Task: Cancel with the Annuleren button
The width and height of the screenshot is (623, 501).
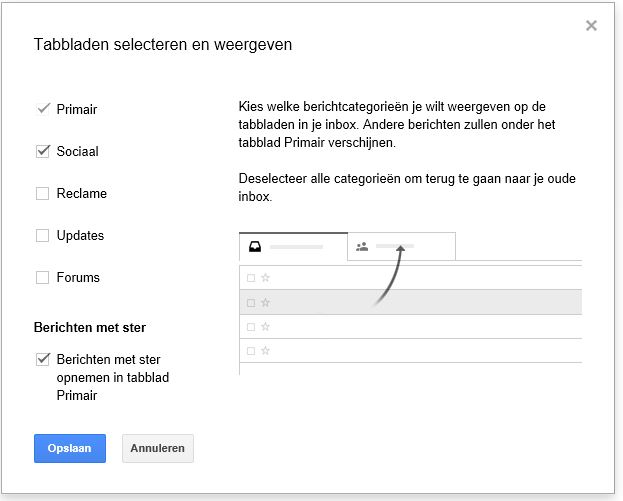Action: tap(158, 448)
